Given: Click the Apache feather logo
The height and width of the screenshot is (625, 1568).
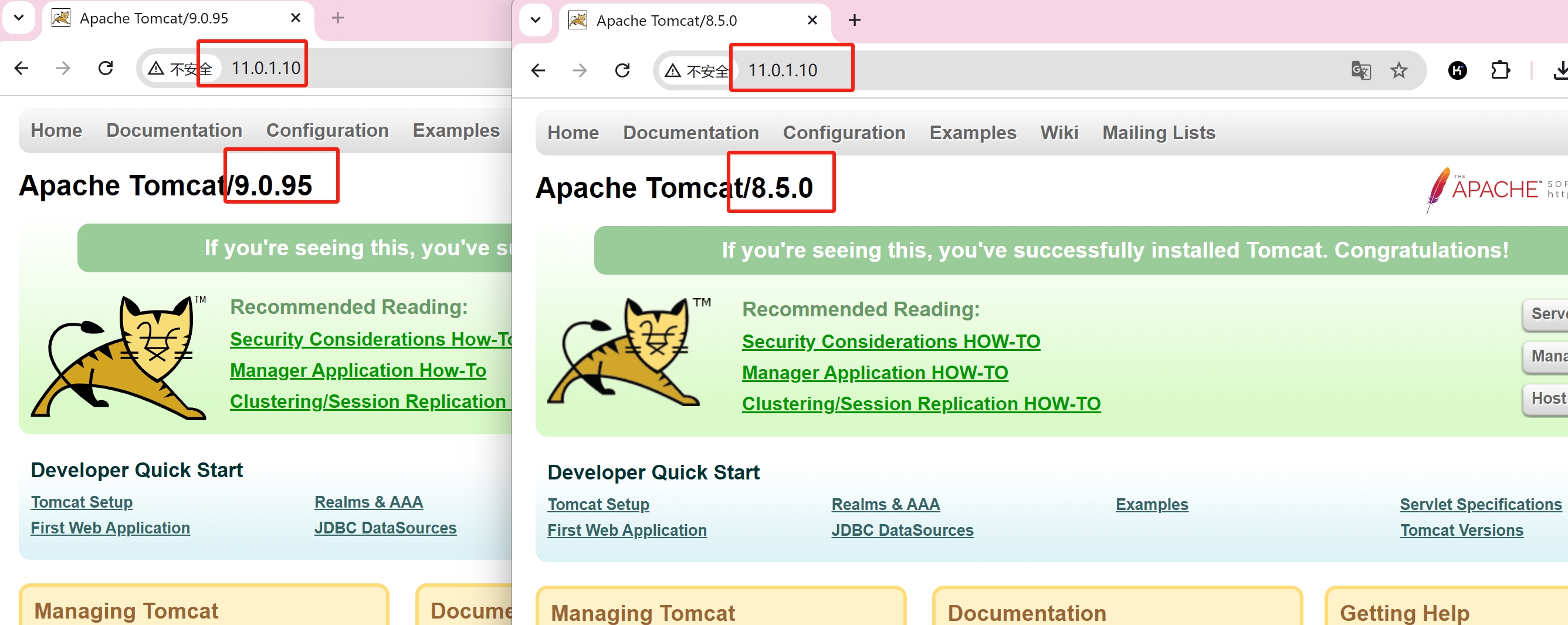Looking at the screenshot, I should click(1496, 190).
